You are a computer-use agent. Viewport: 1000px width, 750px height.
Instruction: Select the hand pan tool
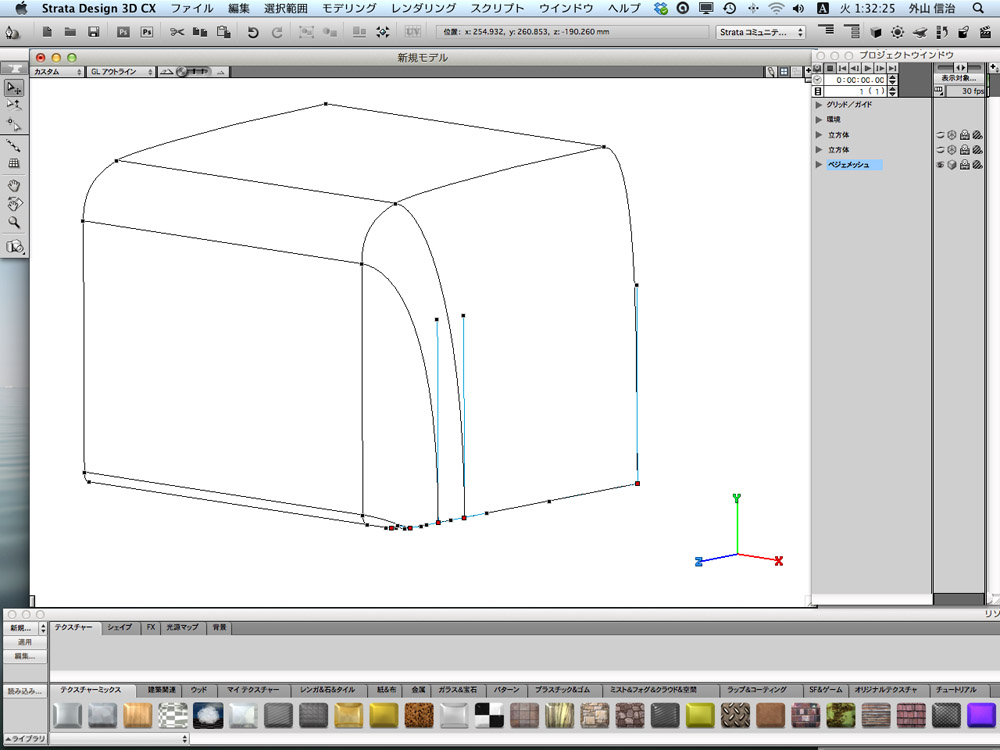pos(13,186)
